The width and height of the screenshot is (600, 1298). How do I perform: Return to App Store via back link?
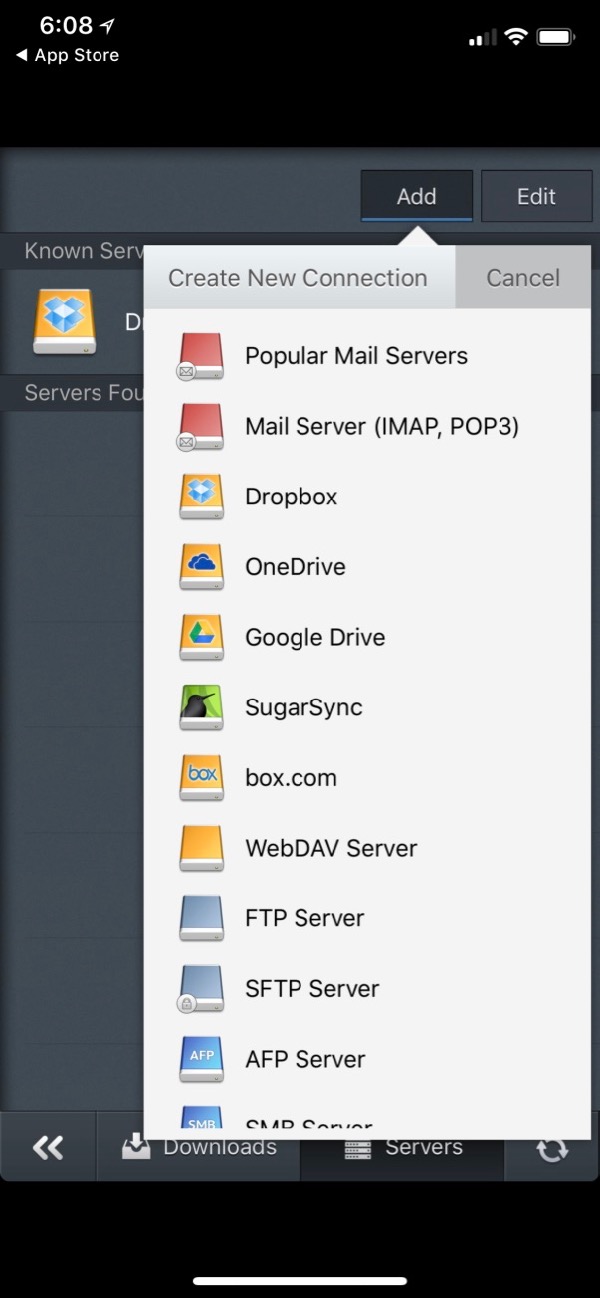[x=67, y=55]
